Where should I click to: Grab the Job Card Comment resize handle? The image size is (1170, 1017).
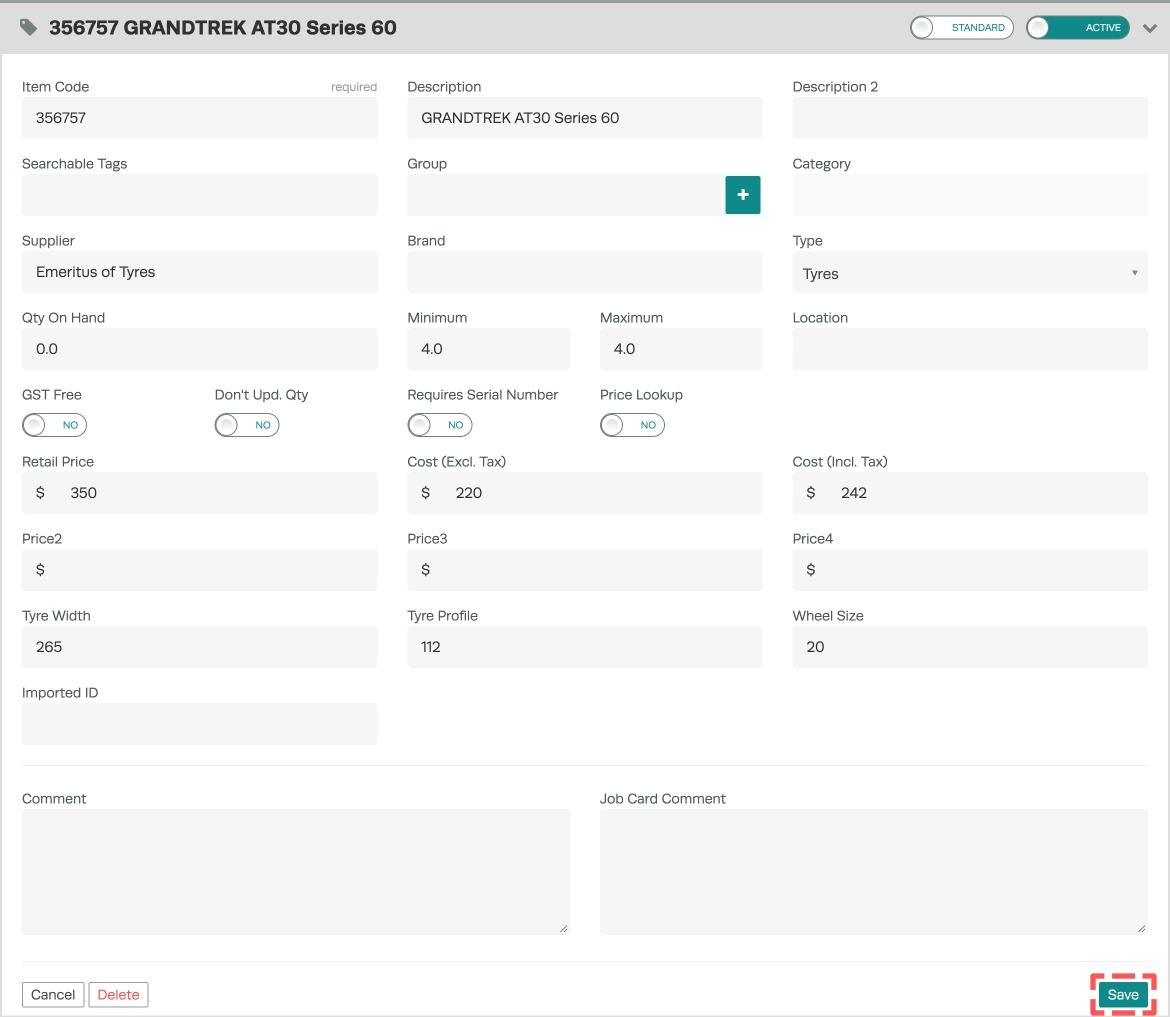click(1142, 929)
